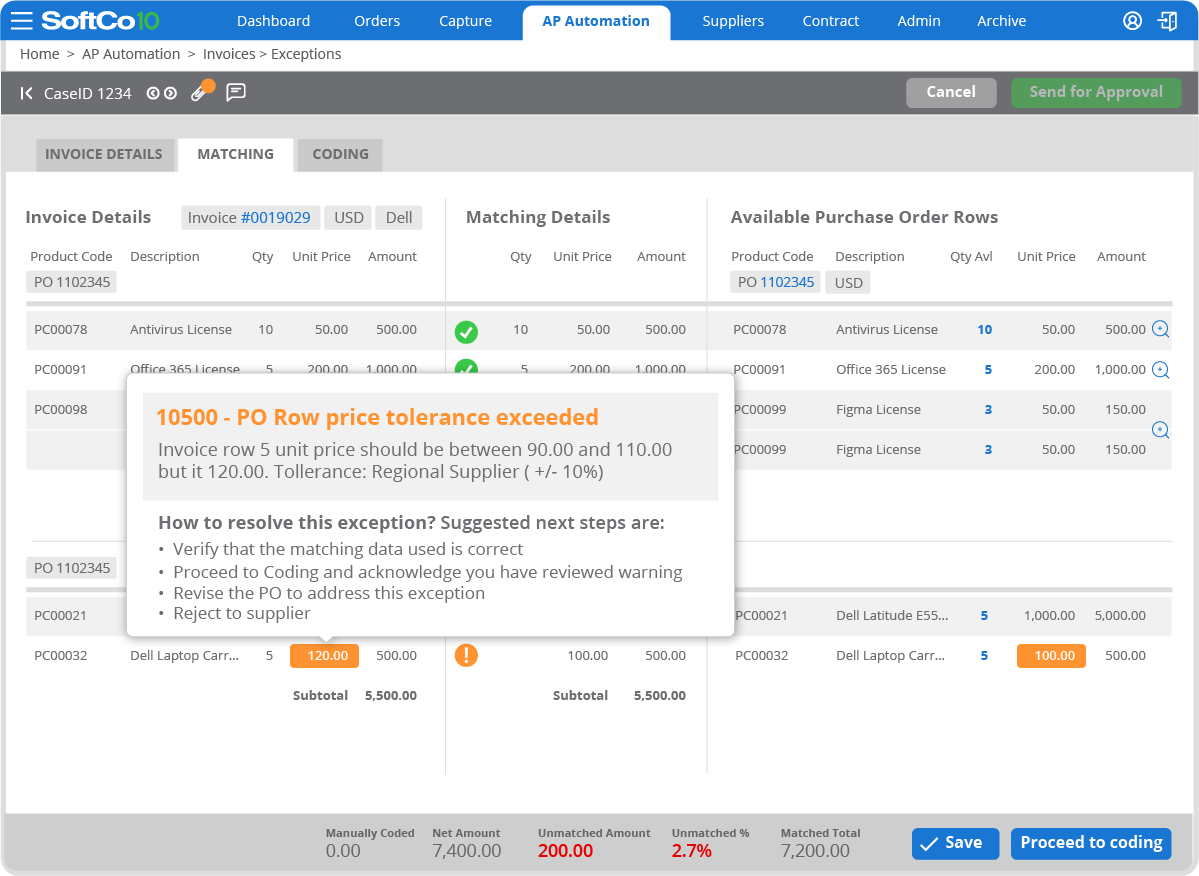Click the highlighted 120.00 unit price cell

[x=324, y=656]
